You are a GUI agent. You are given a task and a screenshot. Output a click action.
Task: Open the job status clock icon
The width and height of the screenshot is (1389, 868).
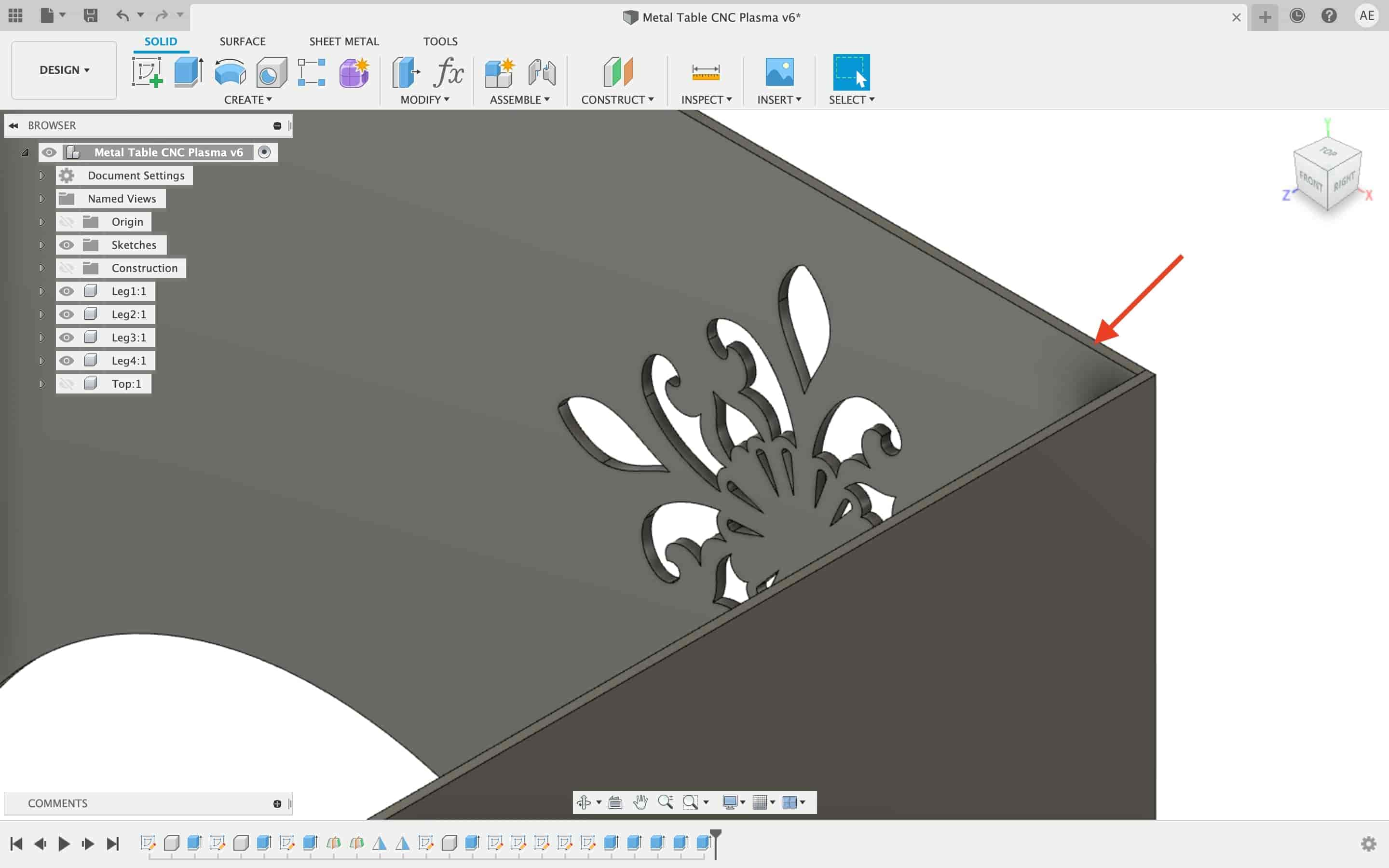pyautogui.click(x=1297, y=15)
